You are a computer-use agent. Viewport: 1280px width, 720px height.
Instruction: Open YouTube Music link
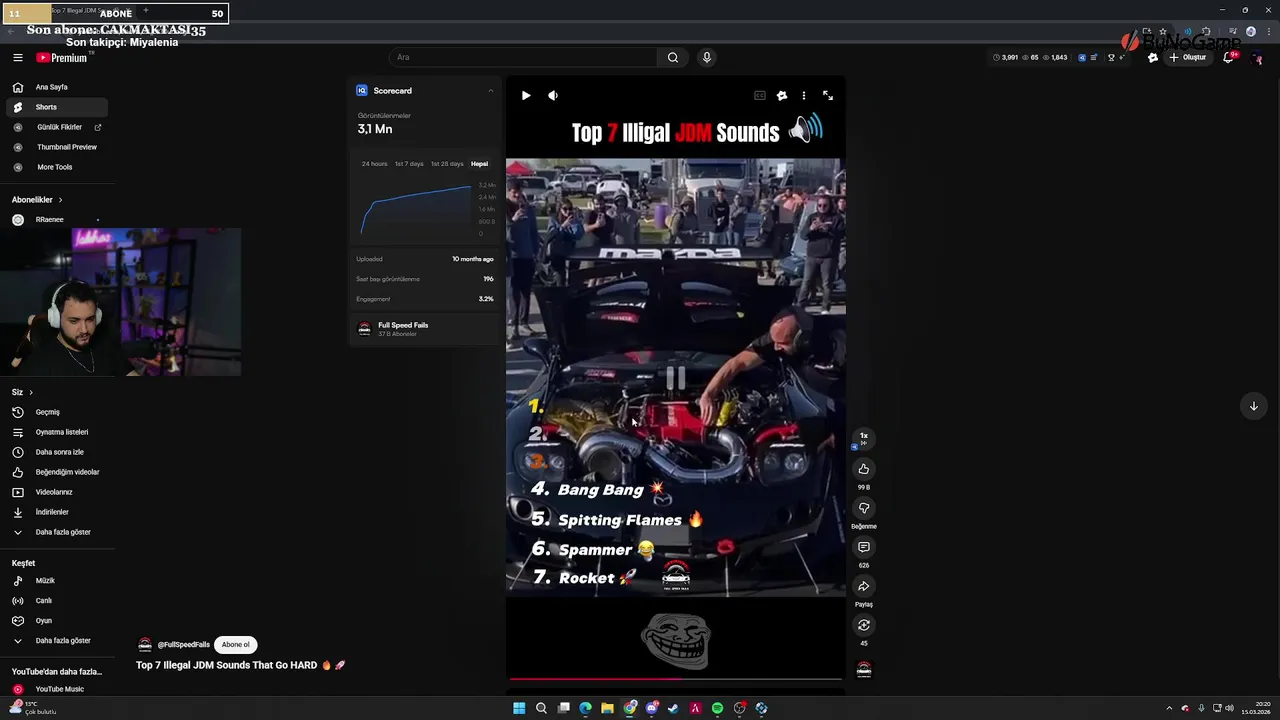point(55,689)
